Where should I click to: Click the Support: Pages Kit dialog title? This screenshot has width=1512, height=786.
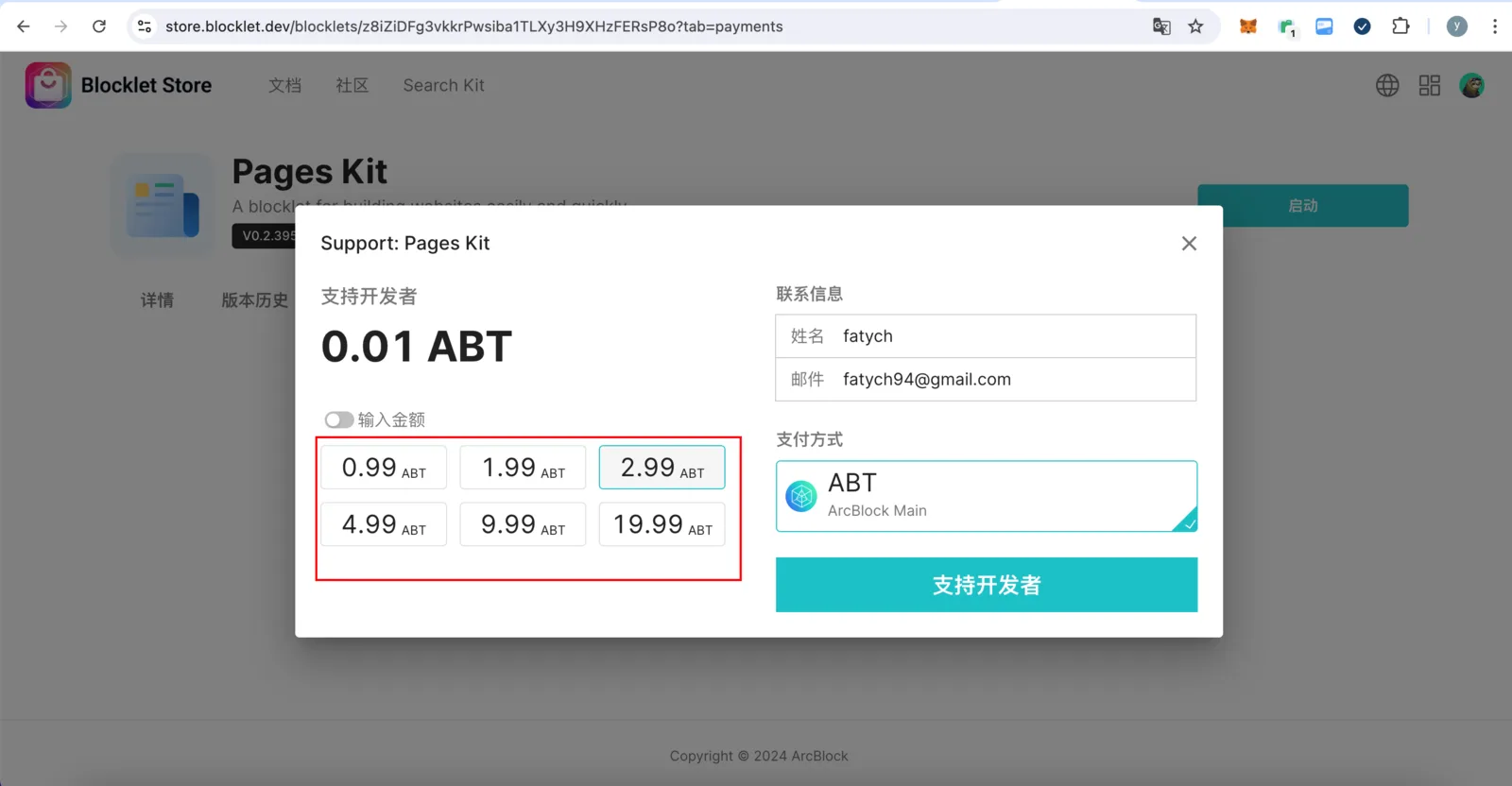pyautogui.click(x=405, y=244)
